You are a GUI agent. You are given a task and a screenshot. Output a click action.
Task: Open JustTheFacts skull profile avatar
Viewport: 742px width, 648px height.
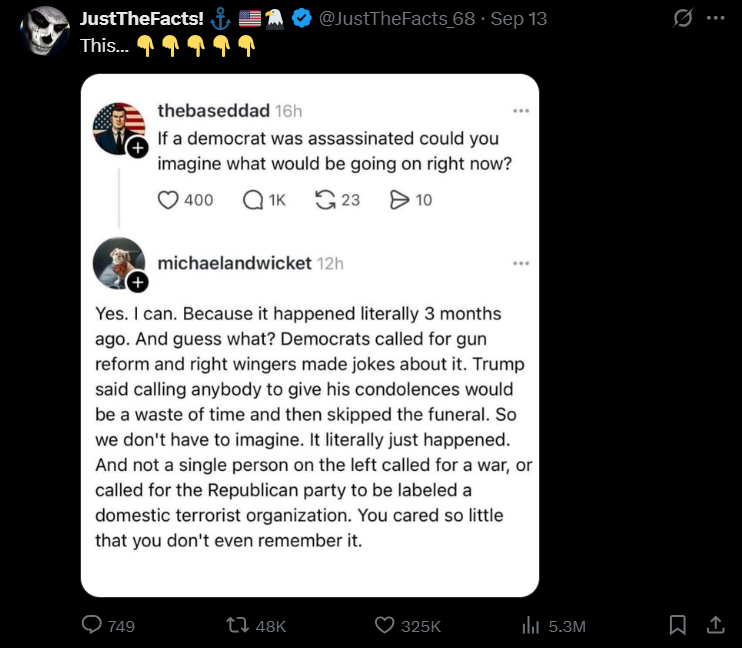pyautogui.click(x=45, y=31)
